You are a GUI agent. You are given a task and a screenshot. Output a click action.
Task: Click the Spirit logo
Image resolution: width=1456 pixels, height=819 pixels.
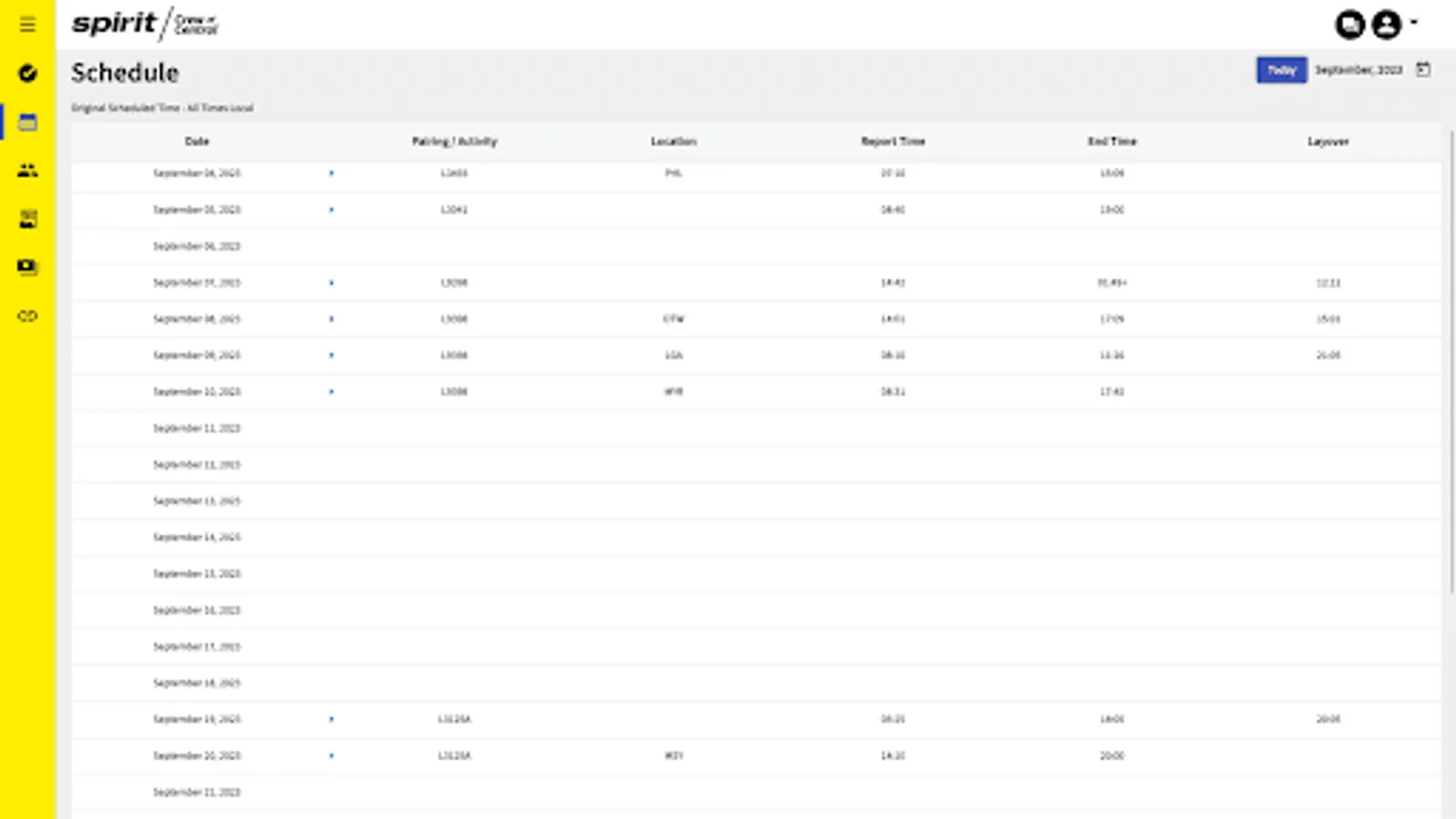click(x=146, y=25)
